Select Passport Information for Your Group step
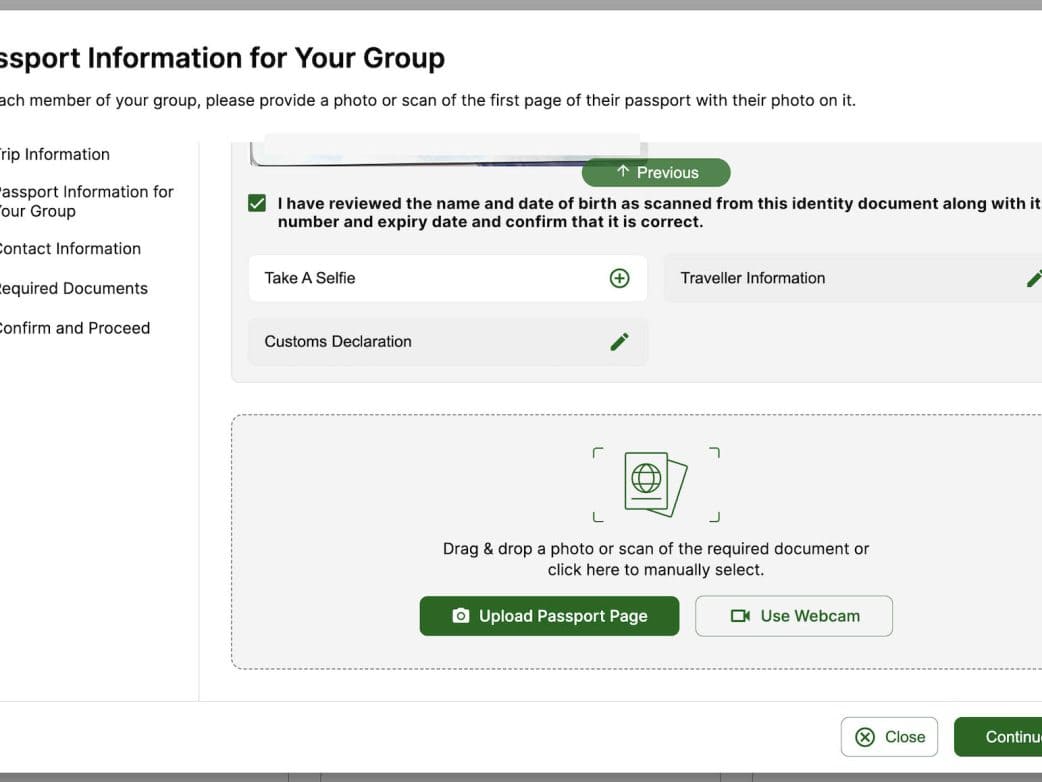The width and height of the screenshot is (1042, 782). (x=85, y=201)
